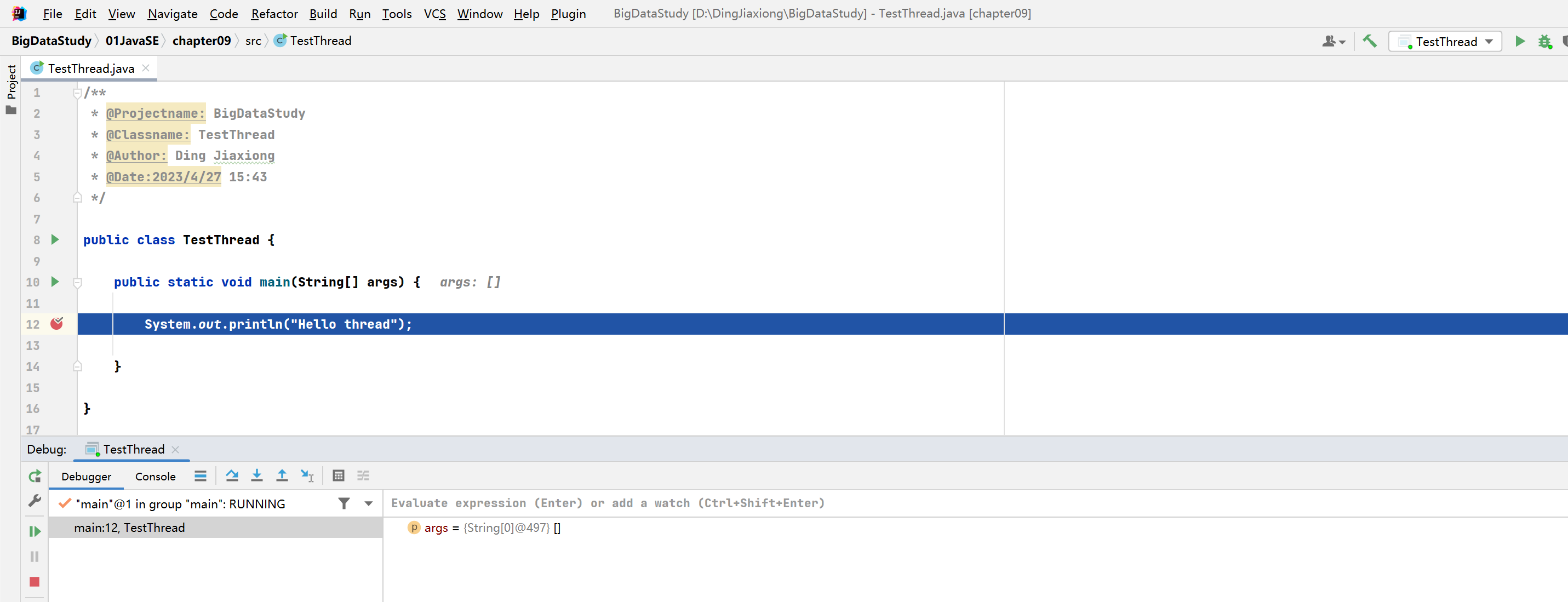Open the Plugin menu
Image resolution: width=1568 pixels, height=602 pixels.
point(569,13)
